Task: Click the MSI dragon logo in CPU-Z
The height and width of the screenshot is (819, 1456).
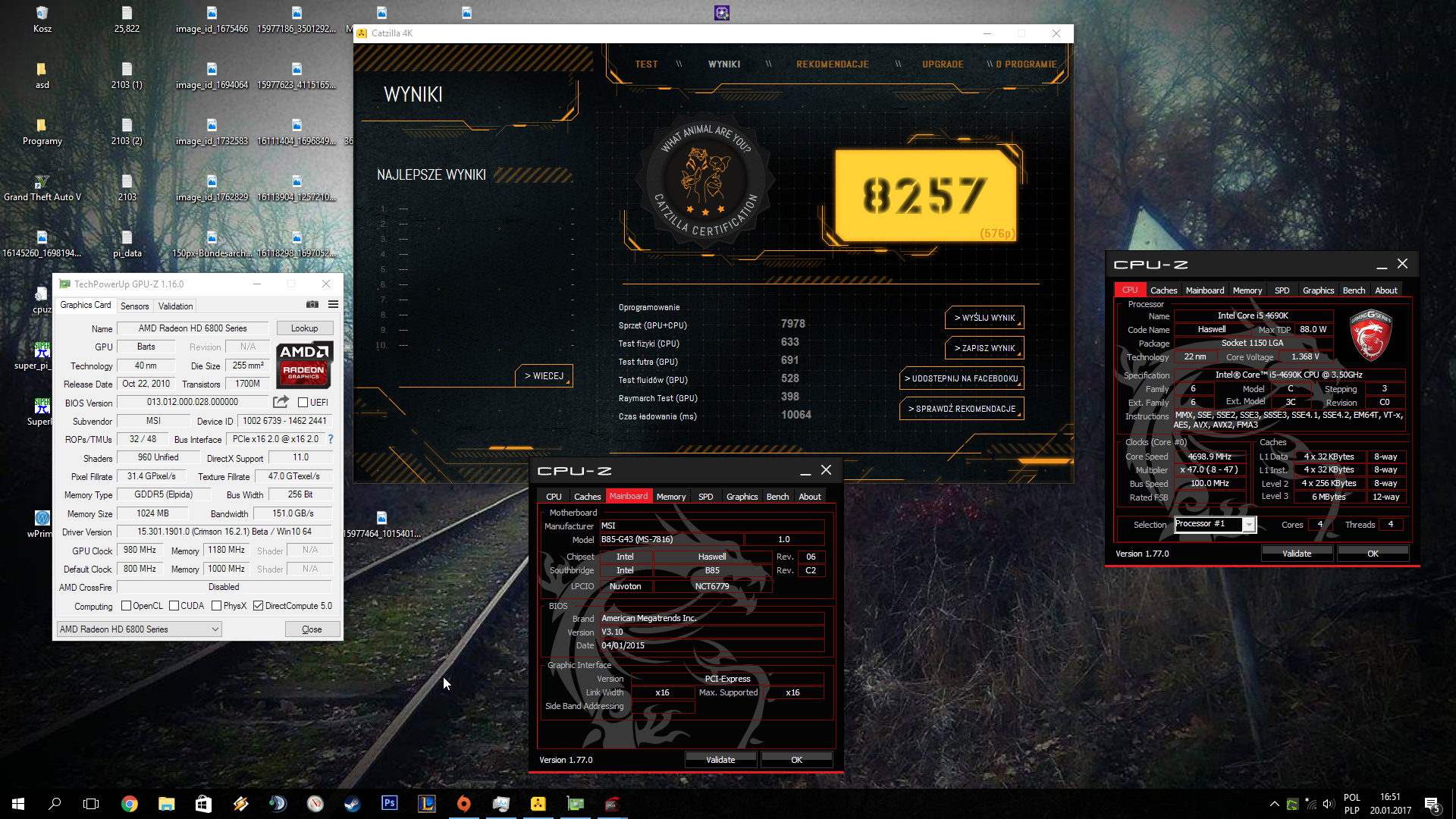Action: pos(1370,336)
